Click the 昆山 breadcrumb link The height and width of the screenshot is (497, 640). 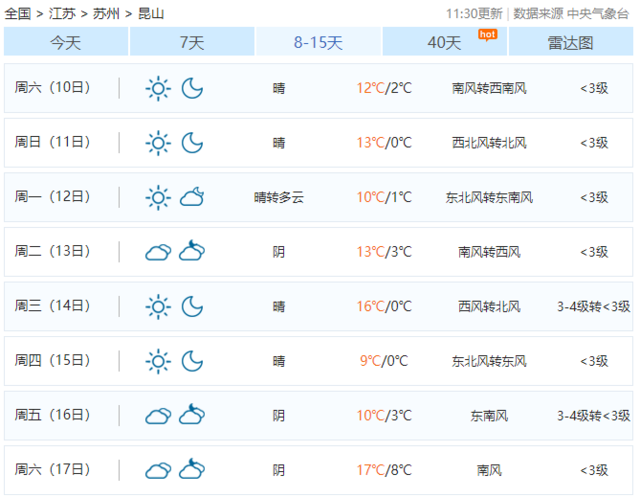pos(151,14)
